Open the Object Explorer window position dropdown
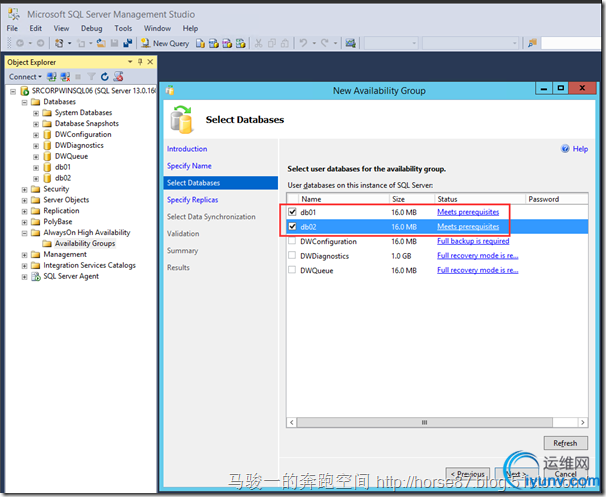 (130, 62)
